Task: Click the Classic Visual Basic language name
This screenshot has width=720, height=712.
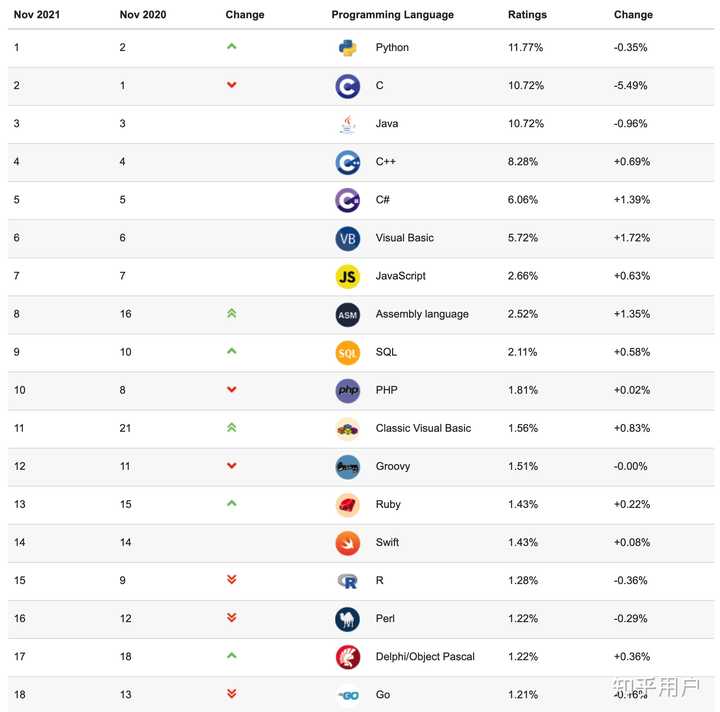Action: click(423, 428)
